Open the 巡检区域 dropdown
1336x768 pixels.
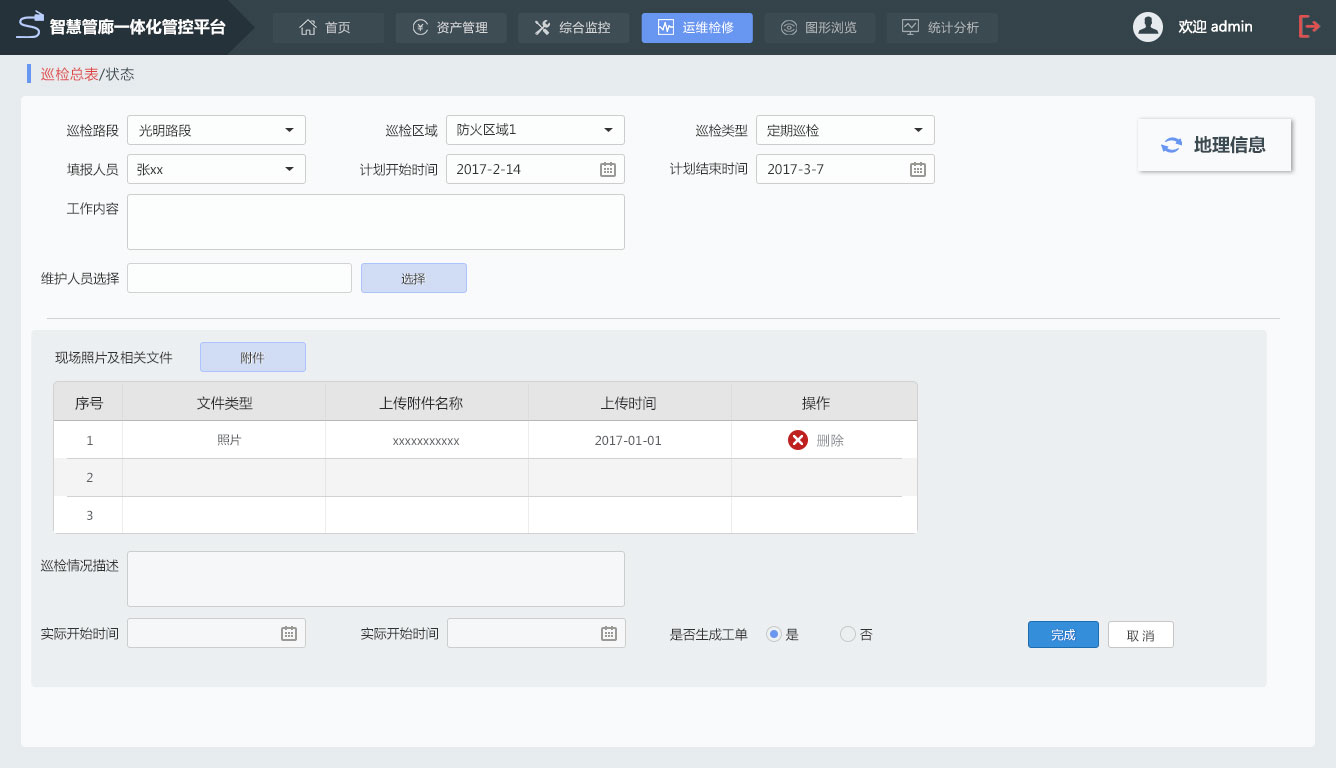(x=608, y=130)
